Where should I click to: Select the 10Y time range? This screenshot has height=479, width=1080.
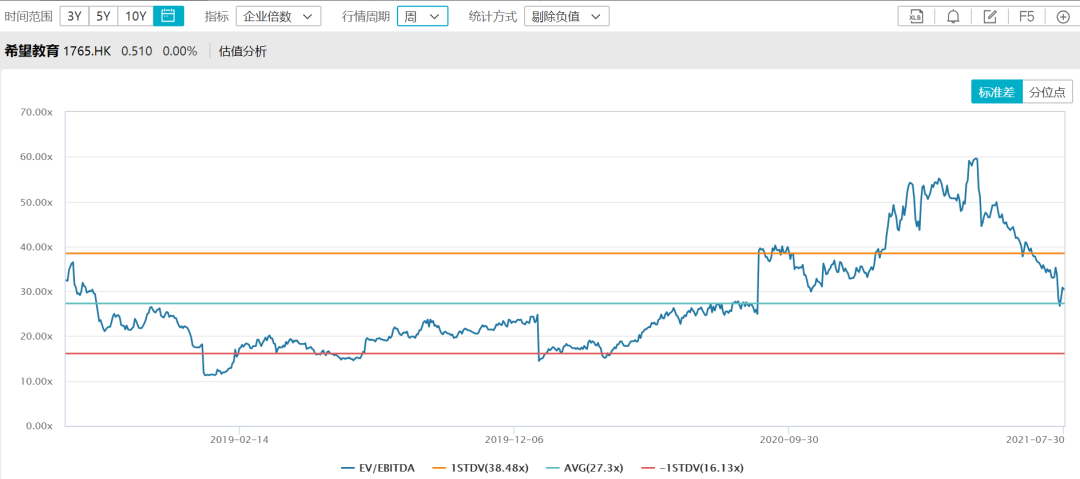coord(135,16)
